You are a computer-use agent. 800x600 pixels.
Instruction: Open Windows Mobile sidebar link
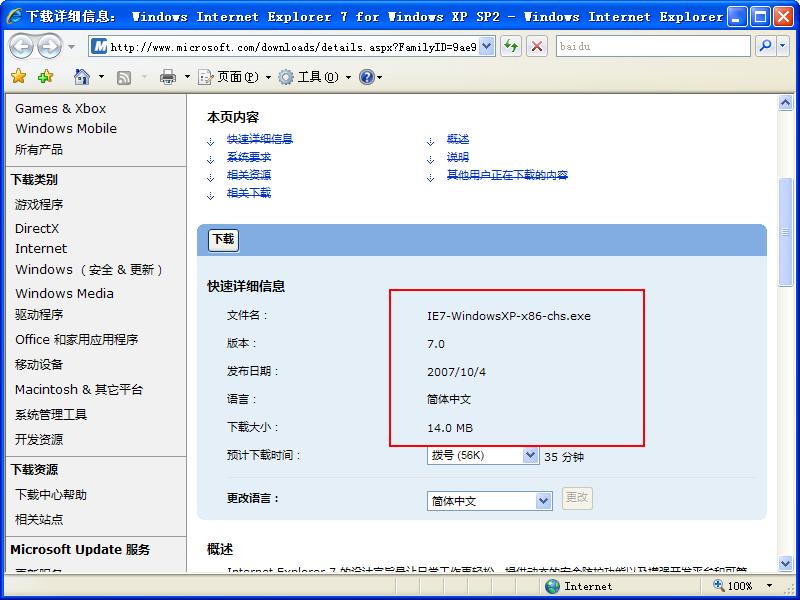click(66, 129)
